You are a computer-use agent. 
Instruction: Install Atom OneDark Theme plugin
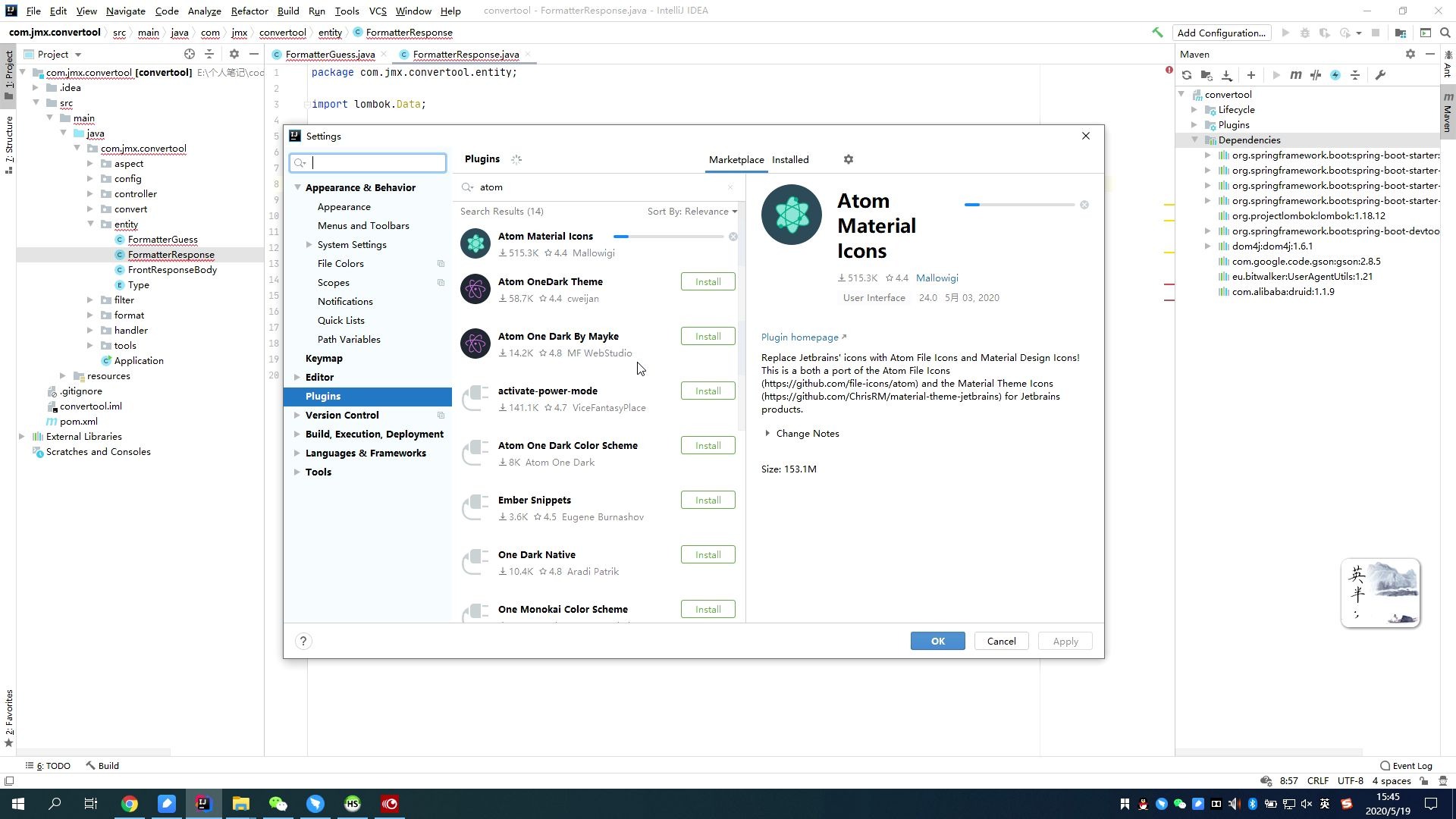(x=708, y=282)
